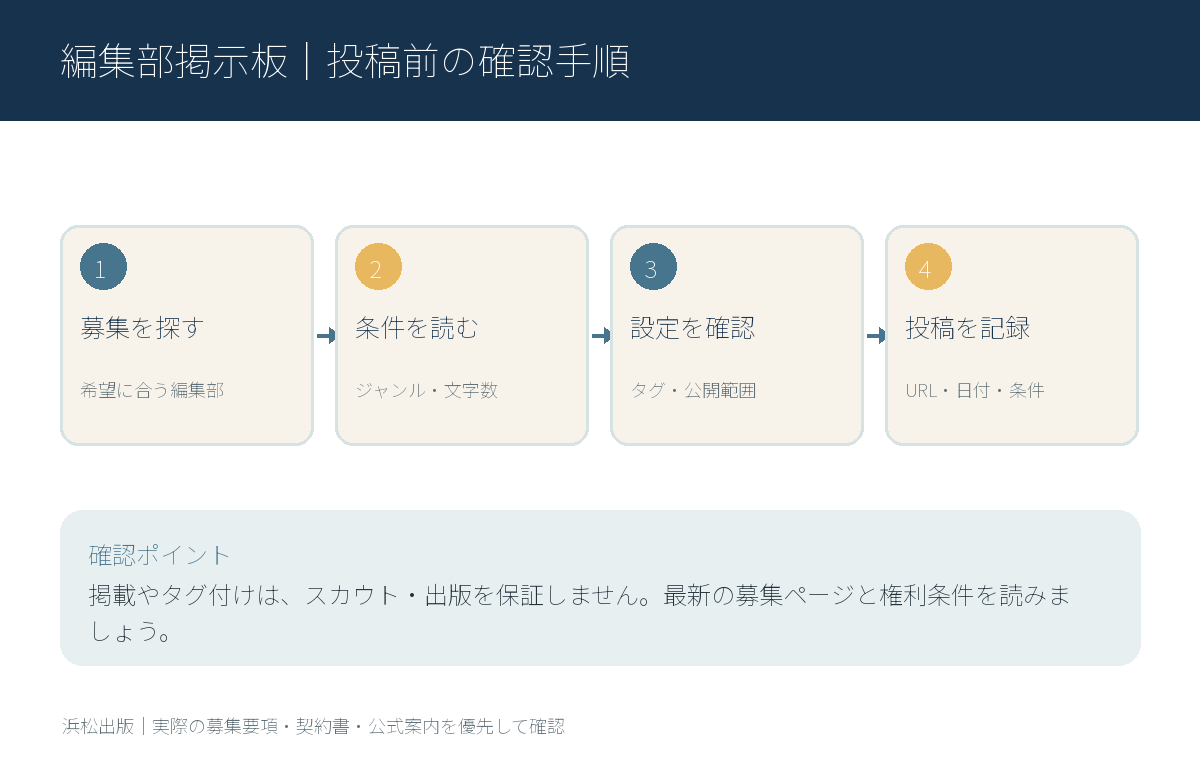Click the 確認ポイント heading

pyautogui.click(x=160, y=555)
